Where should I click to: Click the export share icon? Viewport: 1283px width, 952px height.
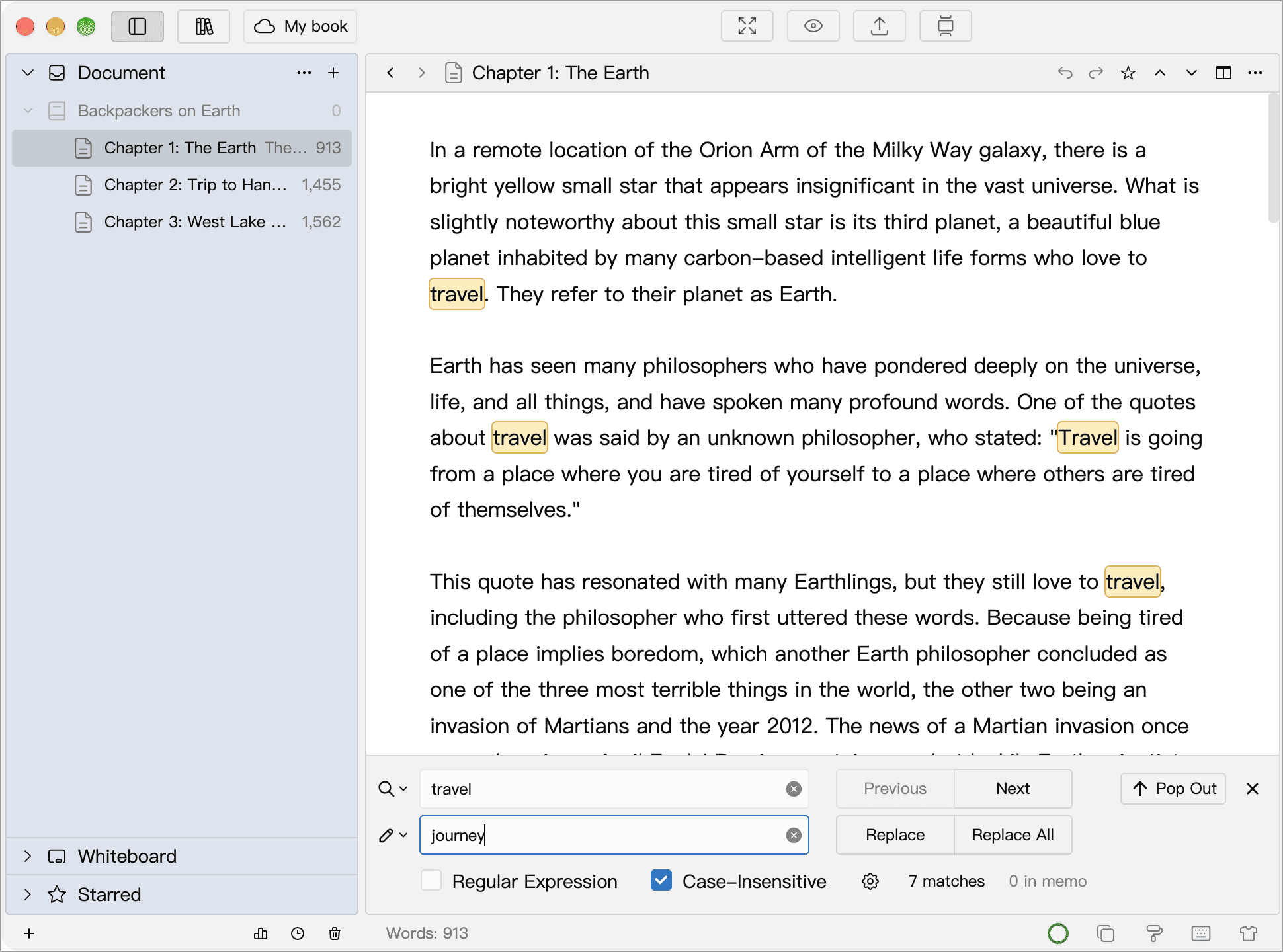880,26
